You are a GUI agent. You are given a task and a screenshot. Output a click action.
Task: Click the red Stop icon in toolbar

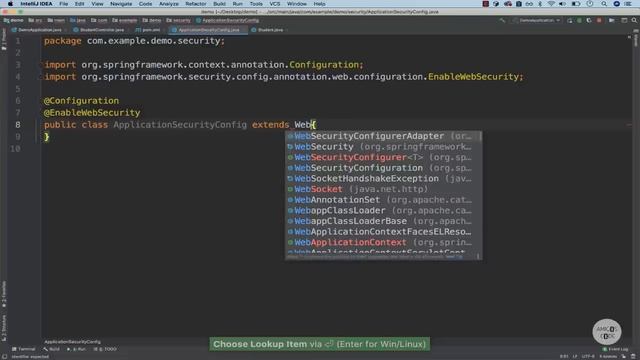click(x=599, y=20)
